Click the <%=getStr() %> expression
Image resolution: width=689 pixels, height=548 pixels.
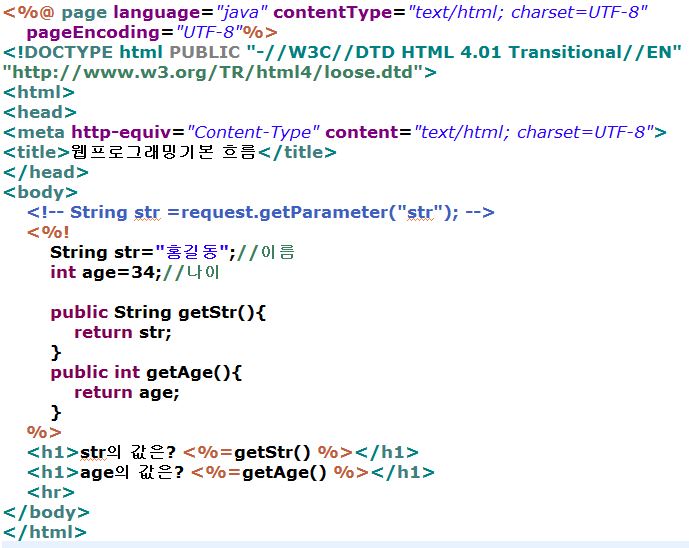(x=268, y=453)
